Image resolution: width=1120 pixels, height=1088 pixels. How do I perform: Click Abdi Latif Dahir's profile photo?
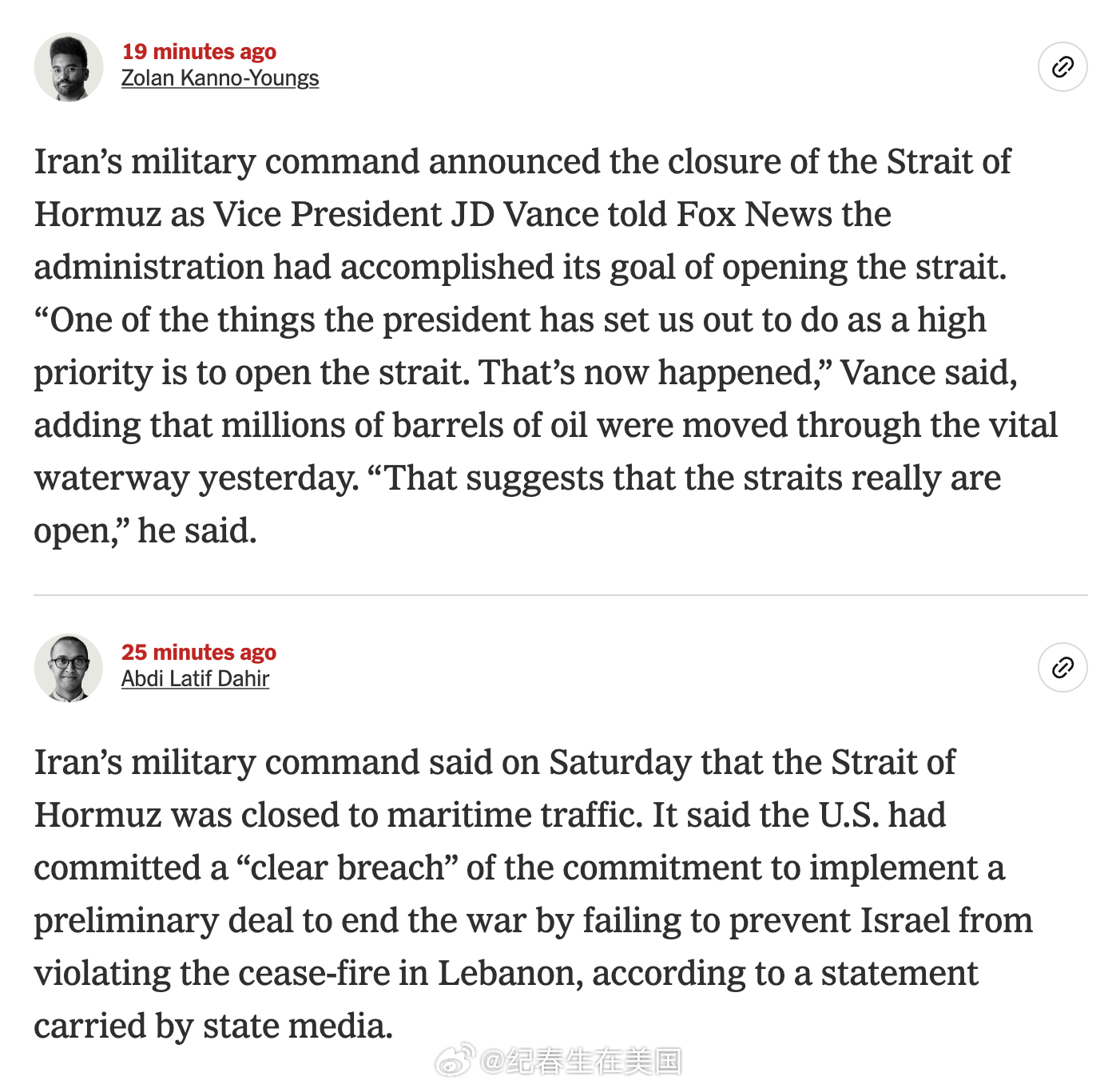(x=69, y=668)
